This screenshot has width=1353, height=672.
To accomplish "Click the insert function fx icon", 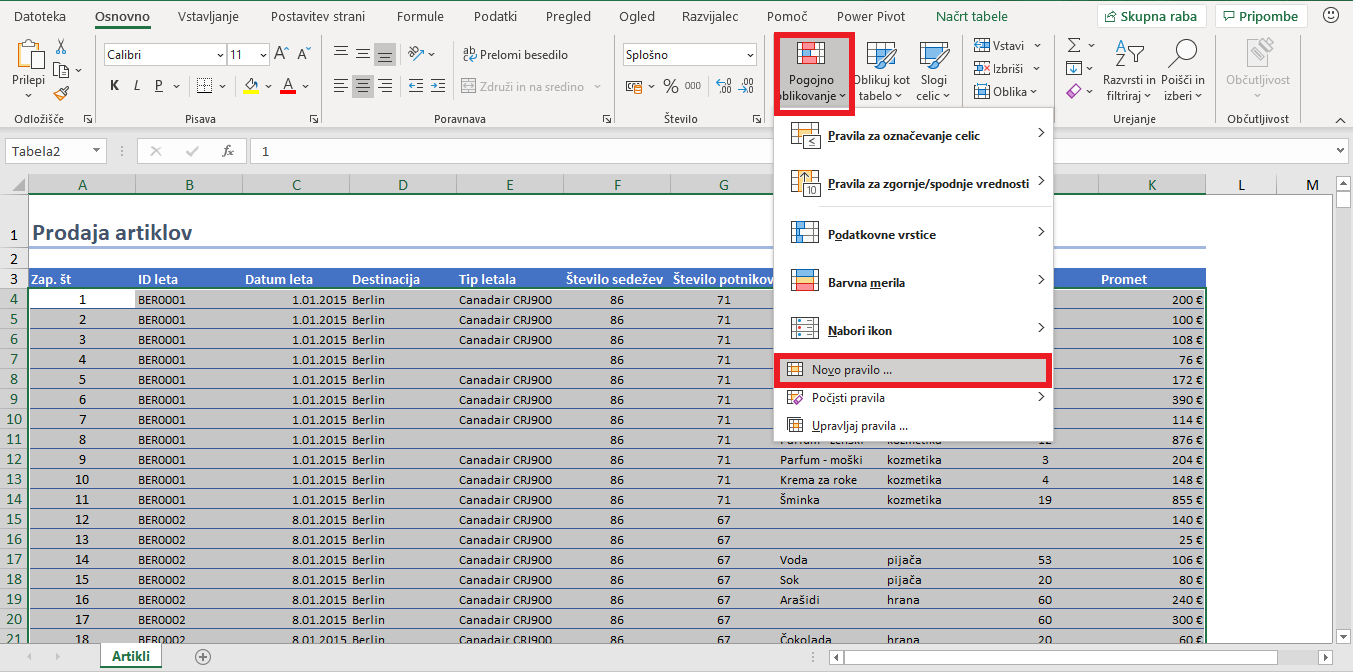I will click(x=228, y=151).
